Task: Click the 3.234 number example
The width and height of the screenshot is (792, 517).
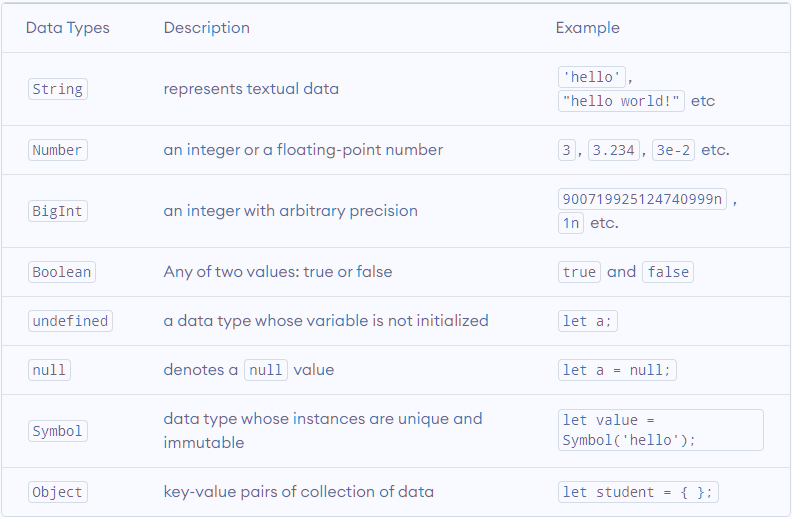Action: (614, 150)
